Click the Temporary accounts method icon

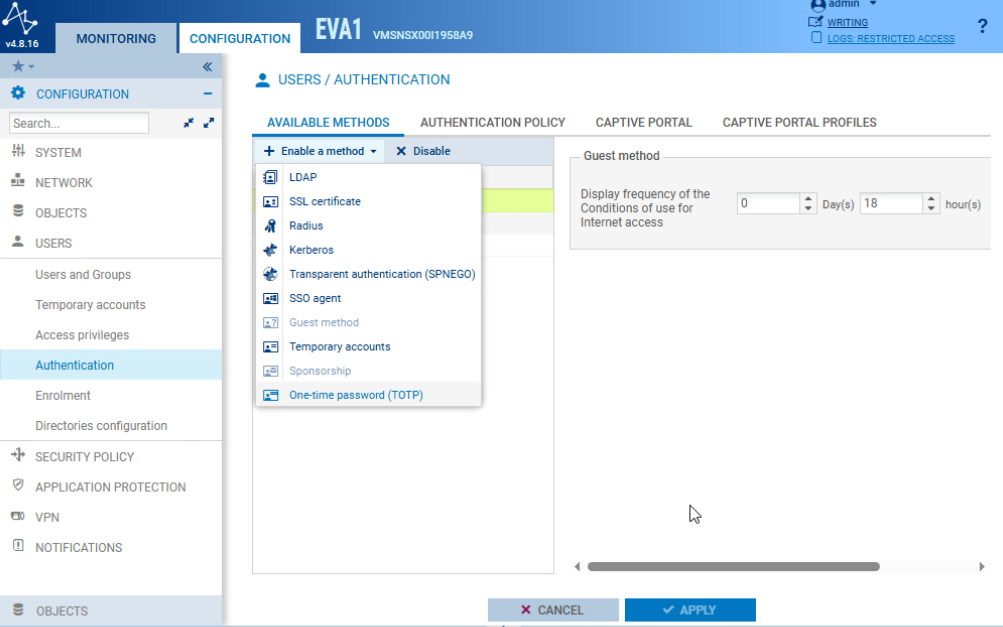(271, 347)
